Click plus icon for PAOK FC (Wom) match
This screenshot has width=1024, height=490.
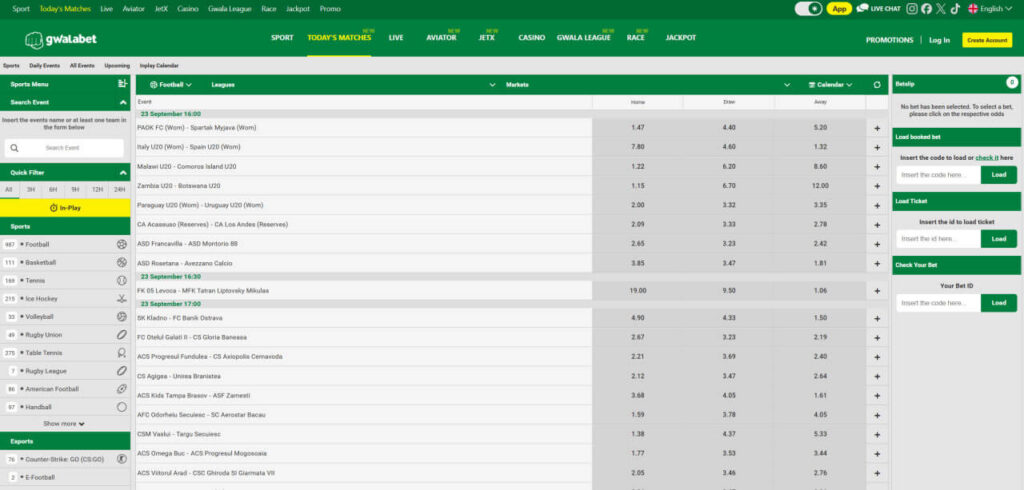click(x=877, y=128)
